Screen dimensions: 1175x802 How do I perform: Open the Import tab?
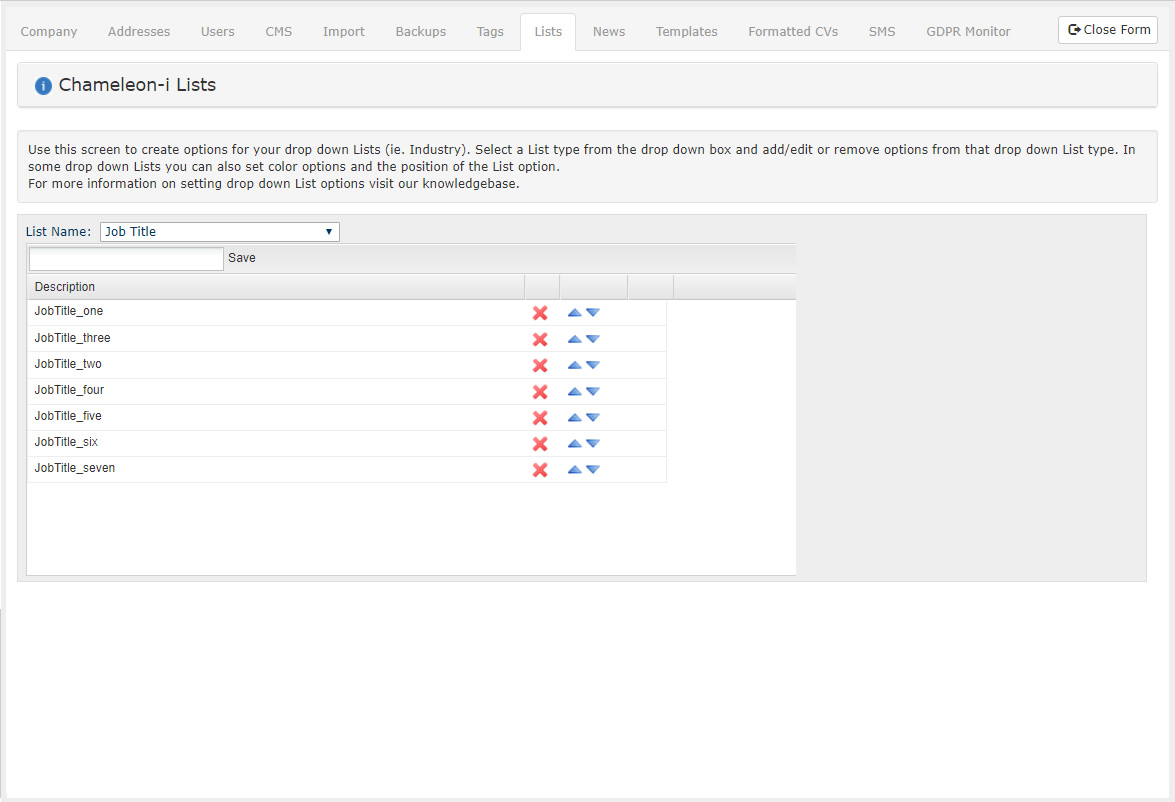344,31
